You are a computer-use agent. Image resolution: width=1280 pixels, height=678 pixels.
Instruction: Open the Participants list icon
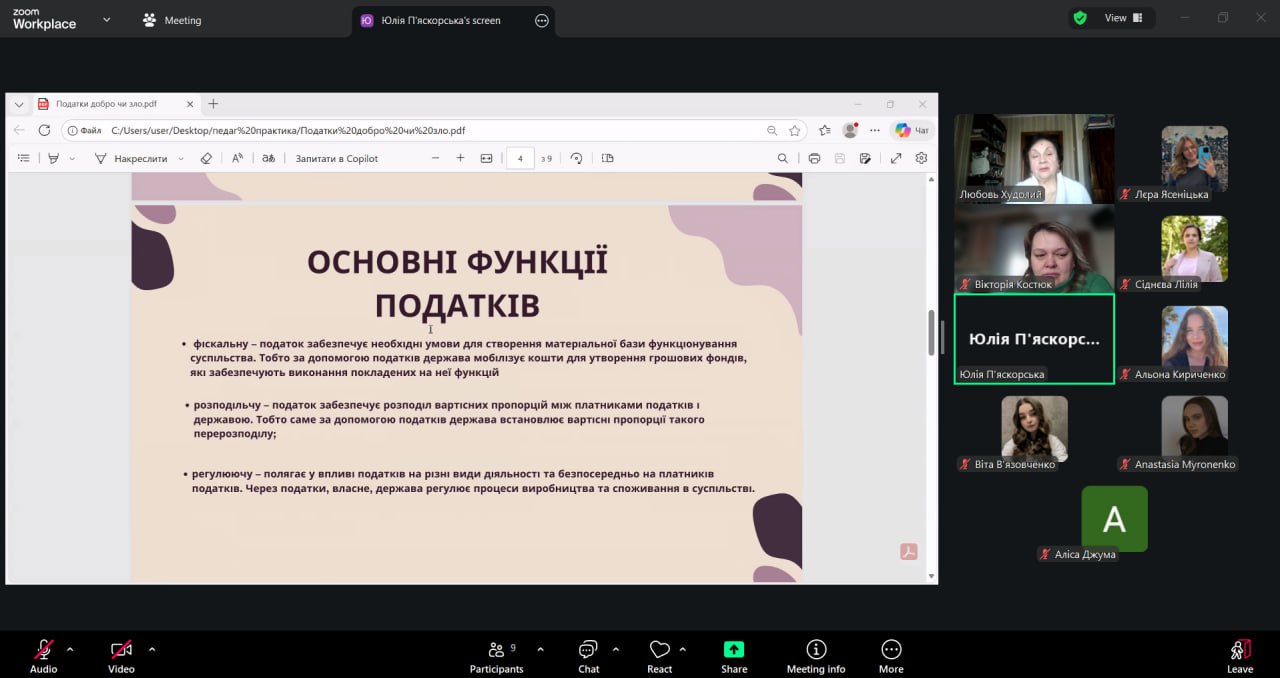click(x=496, y=650)
